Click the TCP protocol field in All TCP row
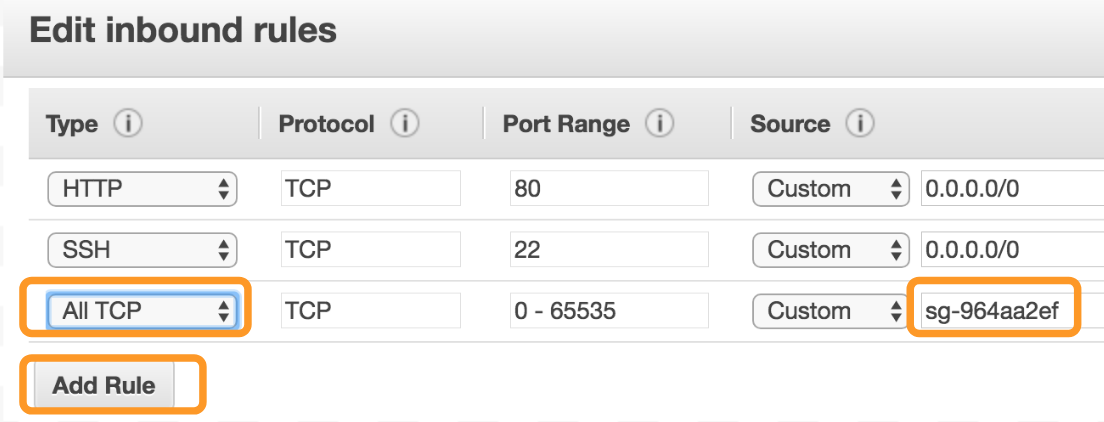The image size is (1104, 422). click(x=368, y=311)
